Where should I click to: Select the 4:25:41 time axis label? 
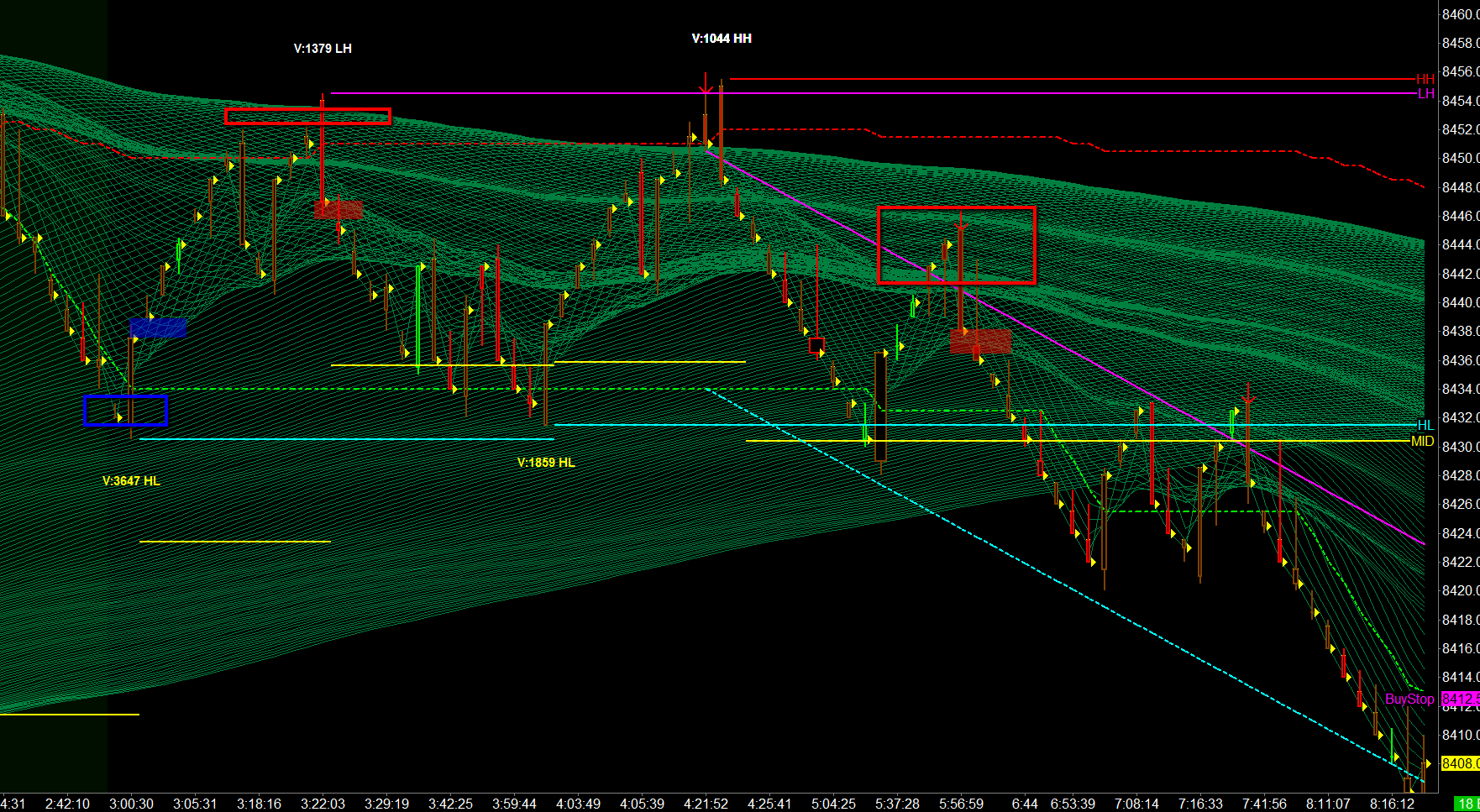coord(769,804)
